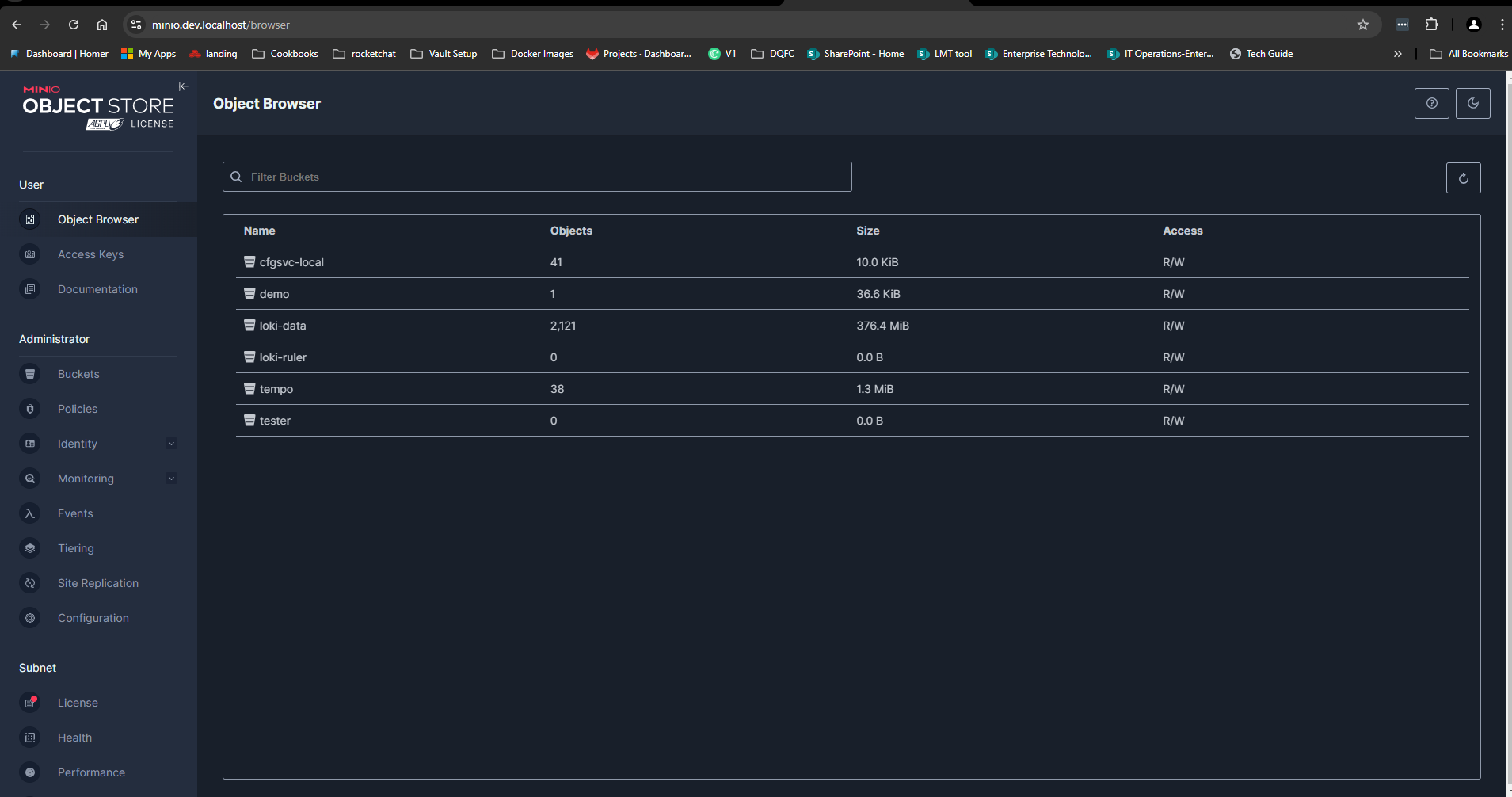Image resolution: width=1512 pixels, height=797 pixels.
Task: Show more bookmarks via double chevron
Action: click(1397, 54)
